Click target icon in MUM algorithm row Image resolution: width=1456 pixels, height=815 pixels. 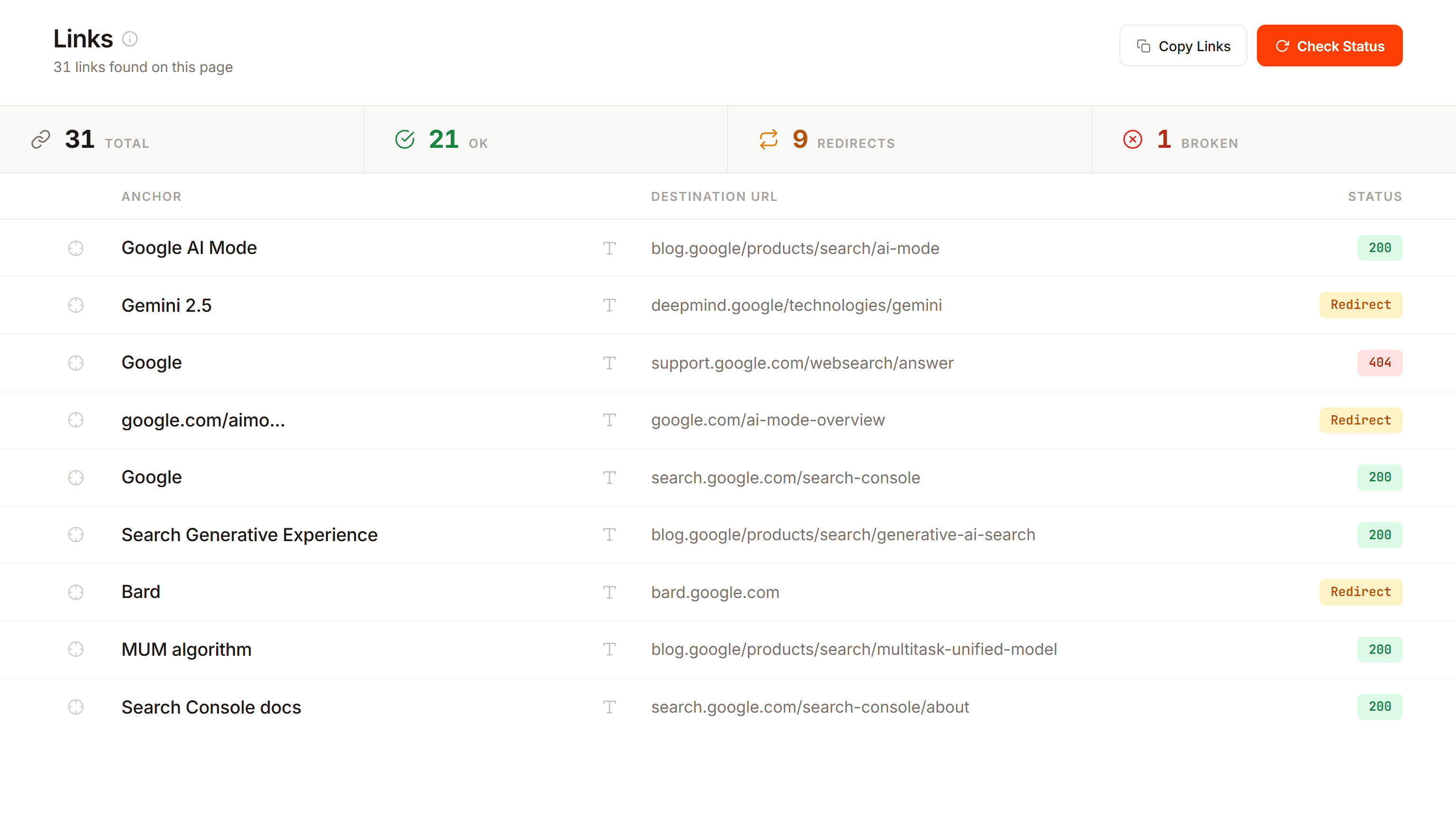76,650
